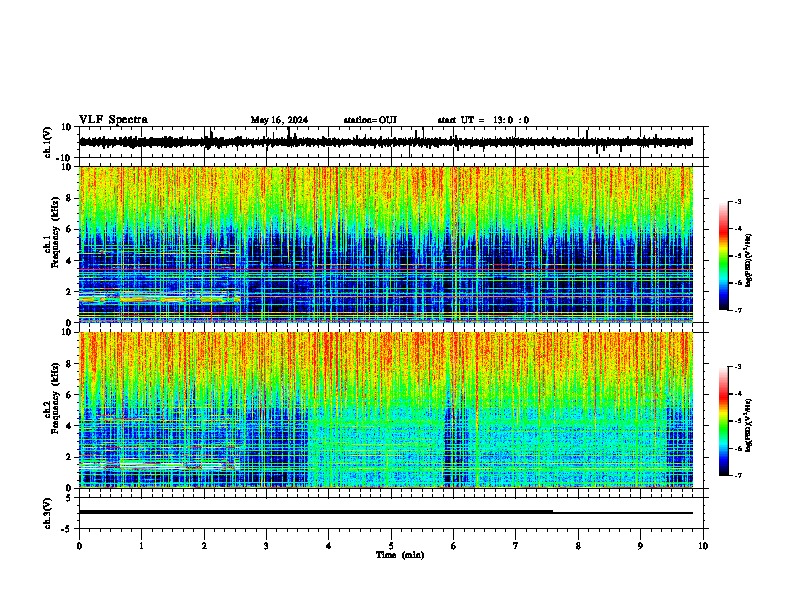Click the ch.1 waveform trace panel

(393, 142)
